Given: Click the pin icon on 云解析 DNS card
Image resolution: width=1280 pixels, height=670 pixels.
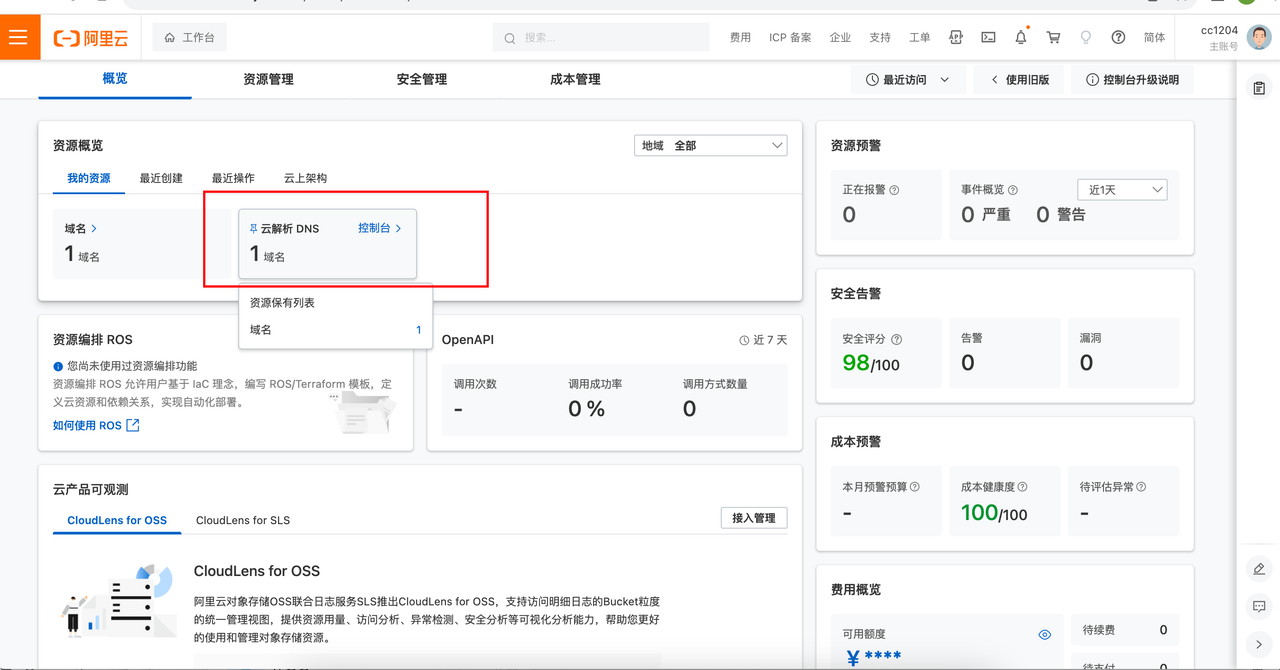Looking at the screenshot, I should coord(253,229).
